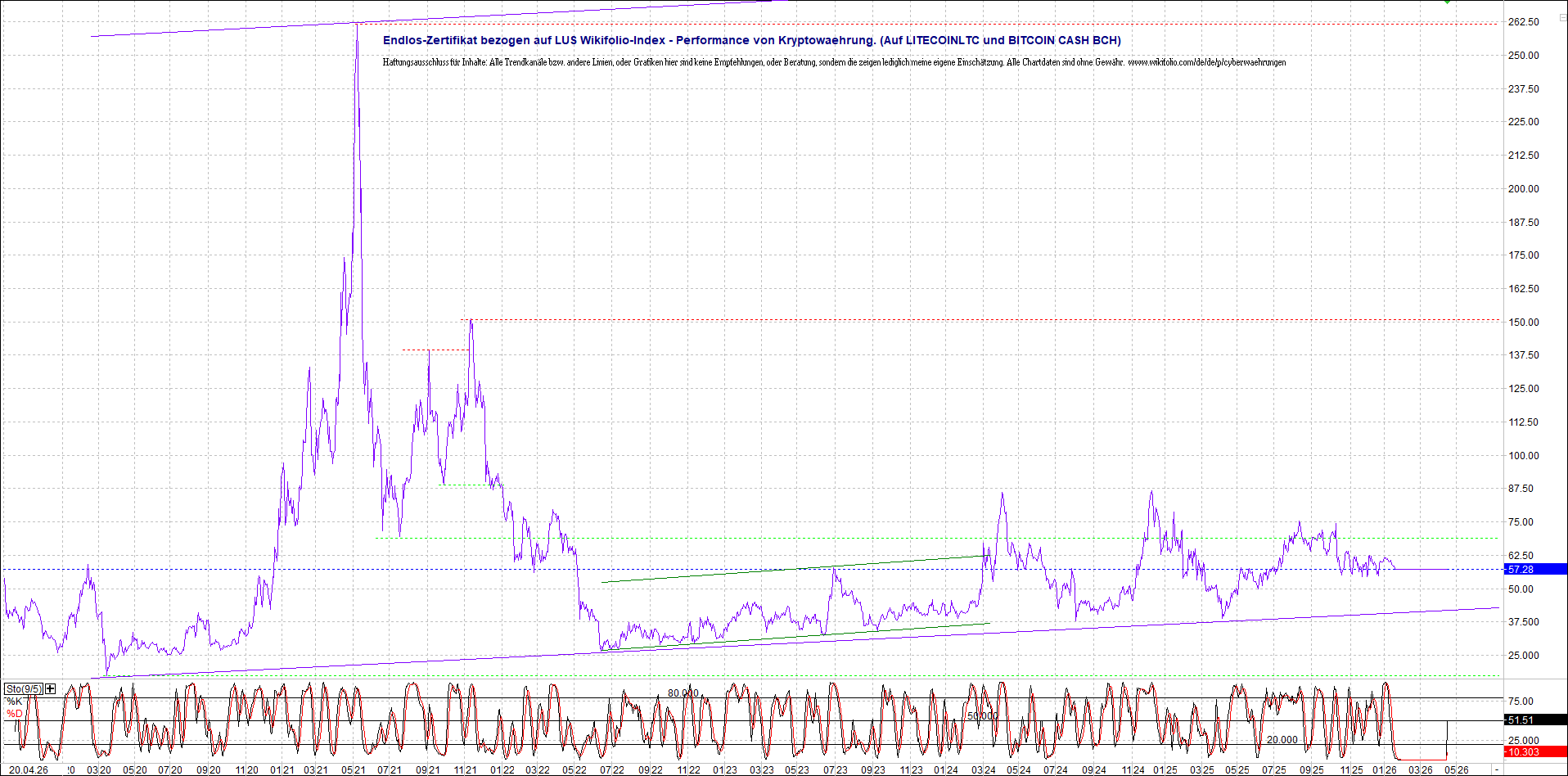Expand the stochastic indicator plus icon
Screen dimensions: 1568x776
(x=51, y=688)
